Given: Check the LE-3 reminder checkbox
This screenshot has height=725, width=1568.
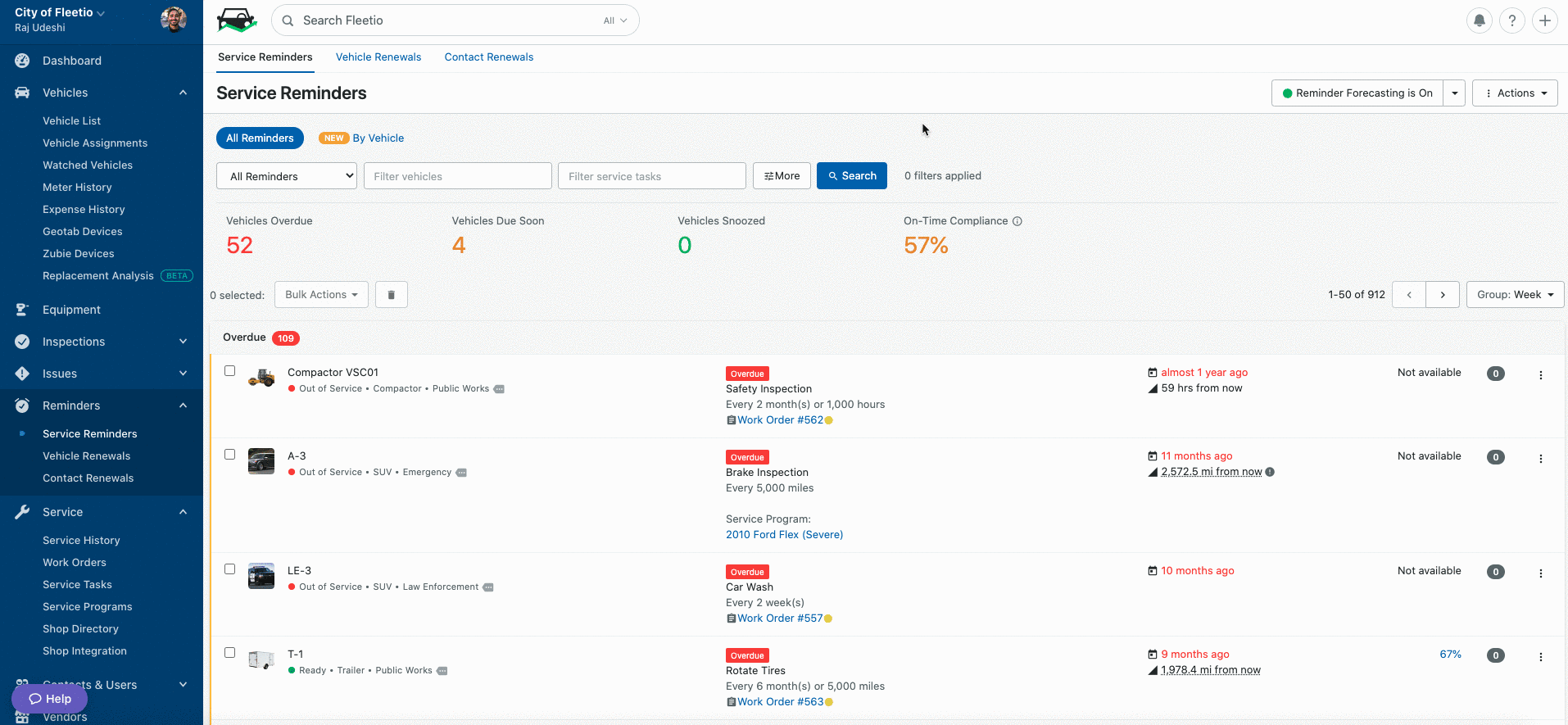Looking at the screenshot, I should tap(230, 569).
